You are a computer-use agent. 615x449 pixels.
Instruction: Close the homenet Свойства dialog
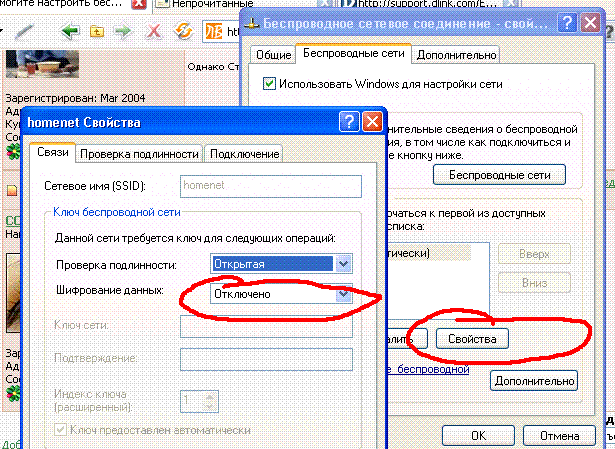[x=372, y=122]
